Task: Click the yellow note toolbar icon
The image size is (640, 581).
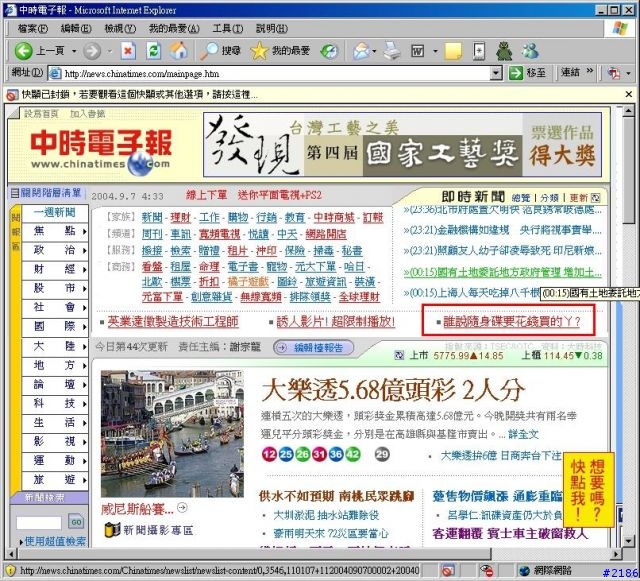Action: click(453, 51)
